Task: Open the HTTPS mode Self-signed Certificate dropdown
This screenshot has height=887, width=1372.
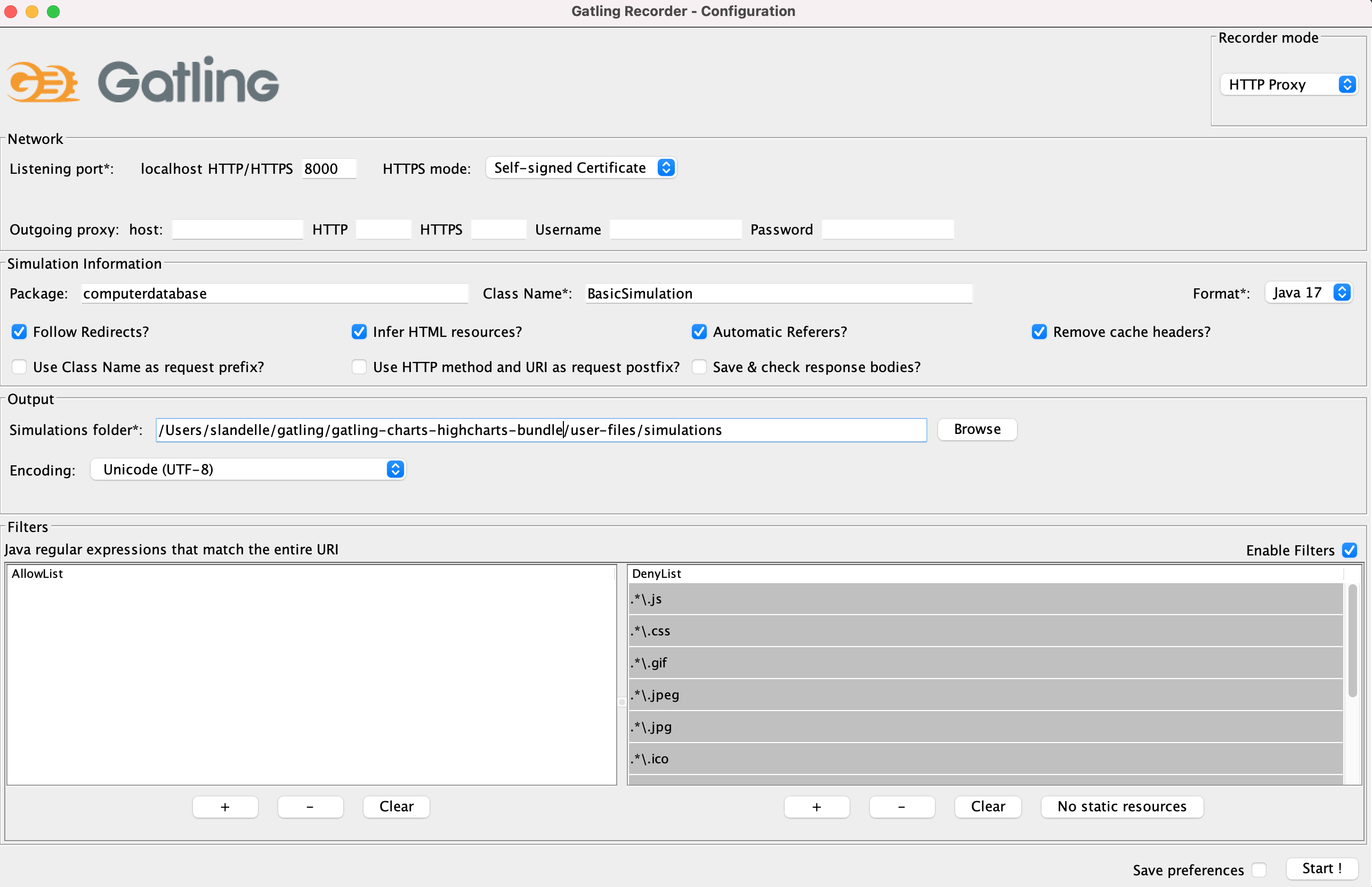Action: coord(580,167)
